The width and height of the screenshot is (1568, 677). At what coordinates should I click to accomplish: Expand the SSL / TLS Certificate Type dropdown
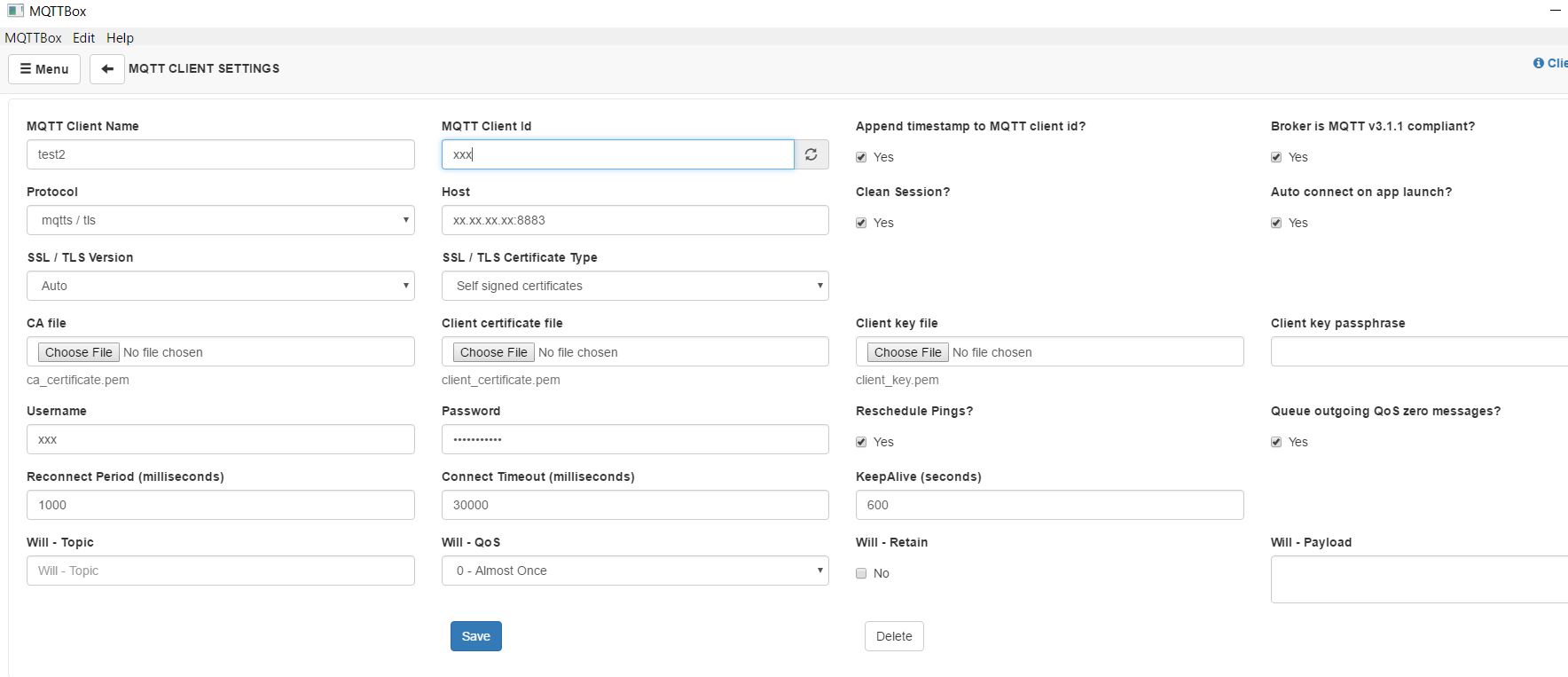[635, 286]
